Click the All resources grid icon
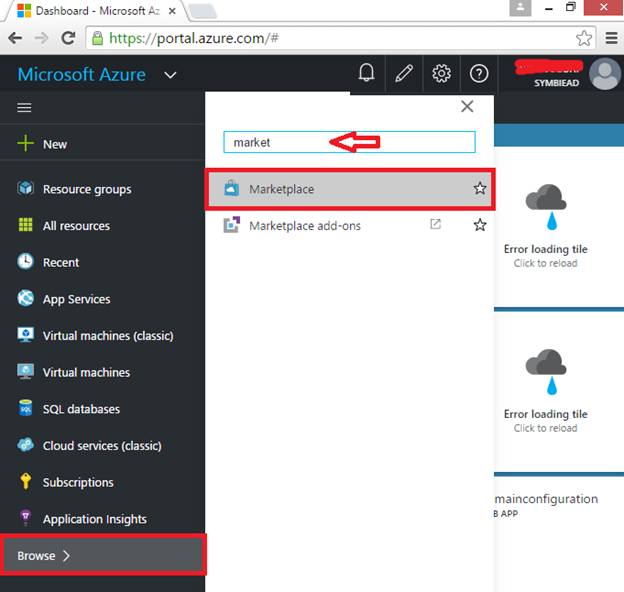The image size is (624, 592). (25, 225)
